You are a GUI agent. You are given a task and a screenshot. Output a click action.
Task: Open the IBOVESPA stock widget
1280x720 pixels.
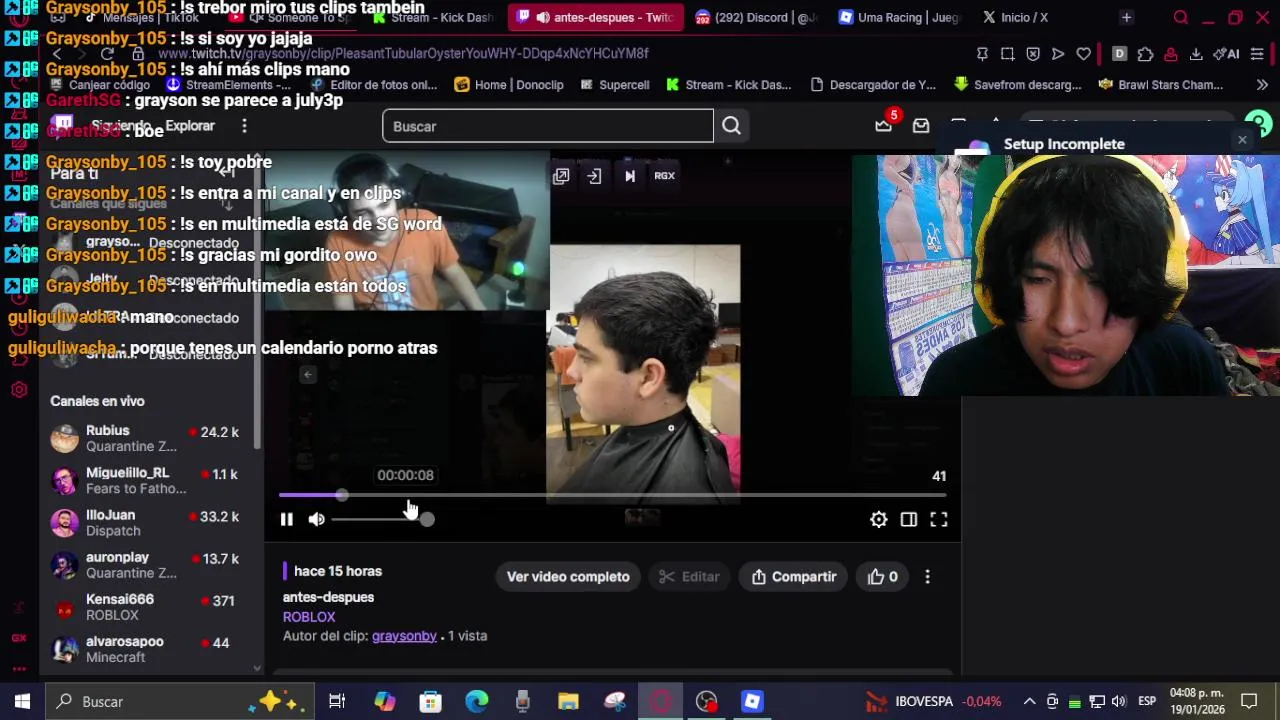tap(933, 701)
